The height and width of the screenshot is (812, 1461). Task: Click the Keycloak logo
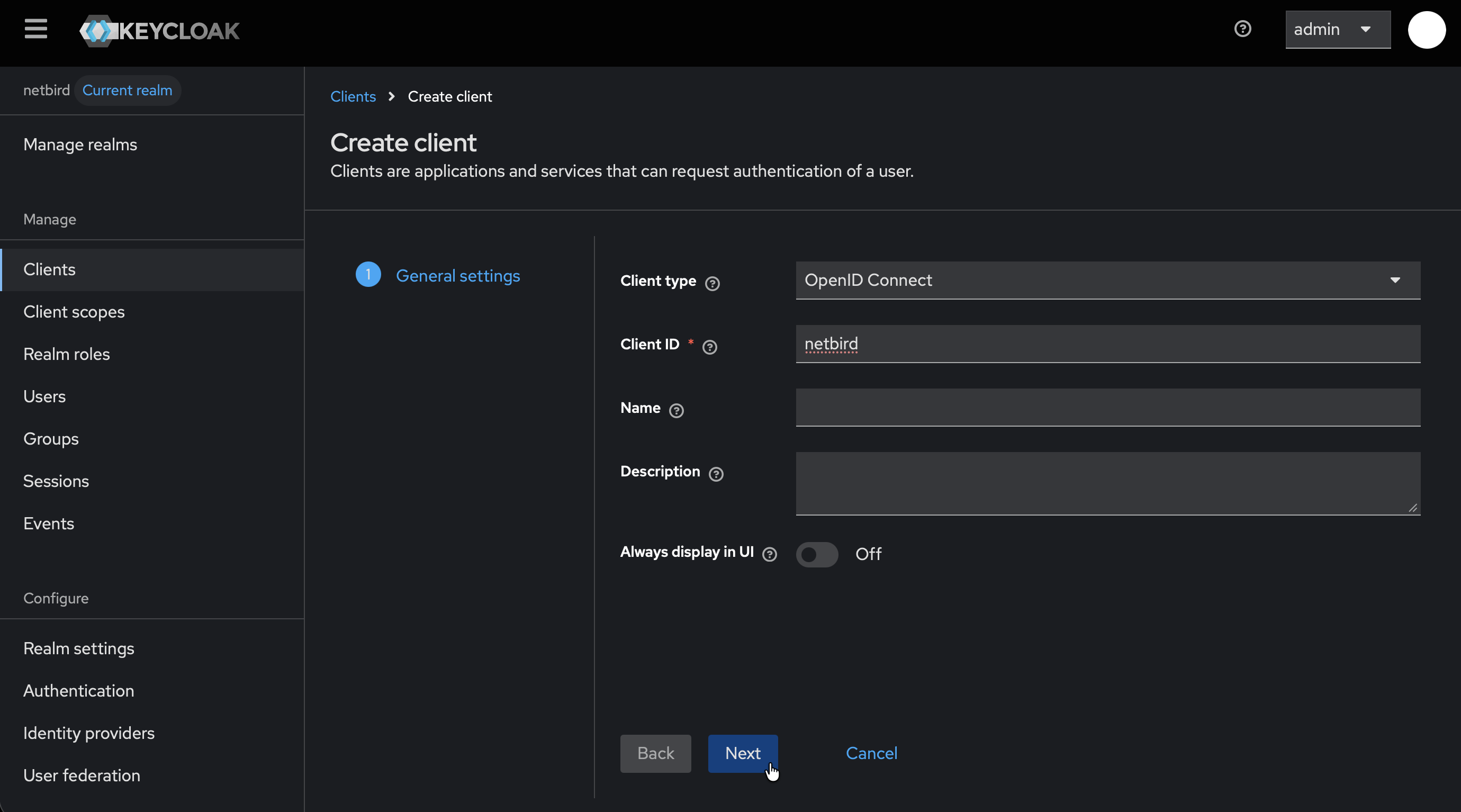point(159,31)
